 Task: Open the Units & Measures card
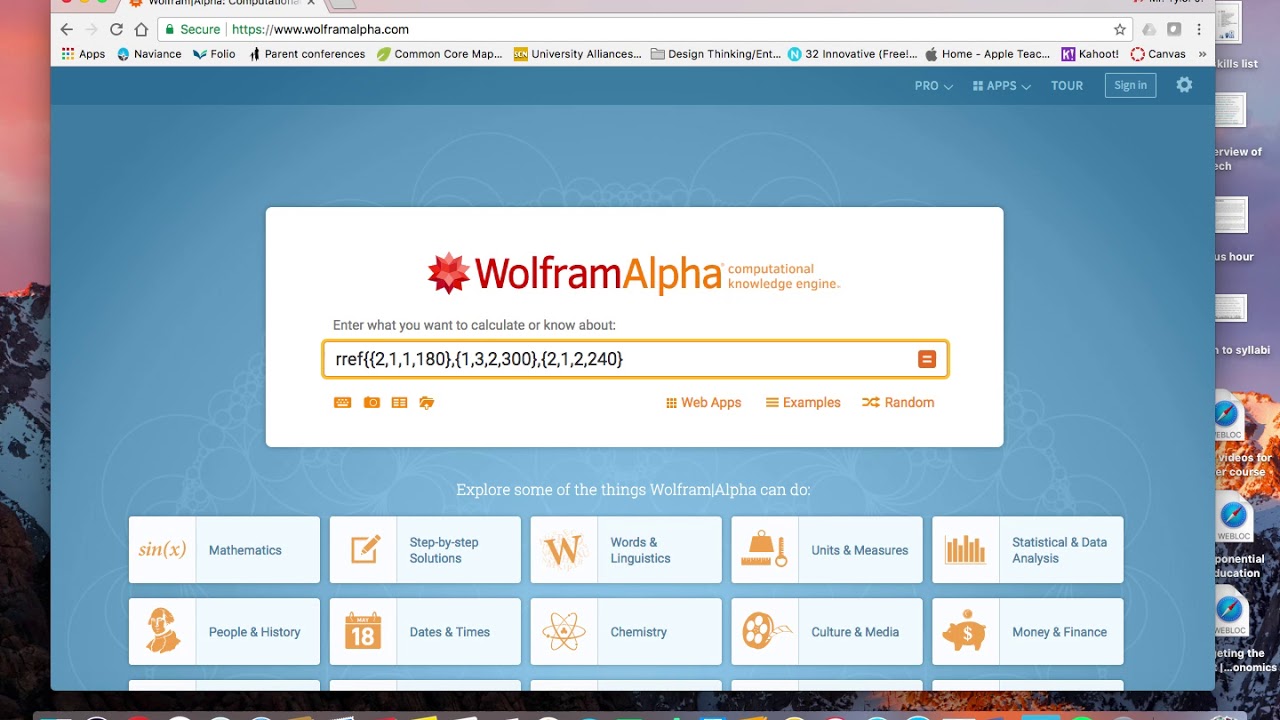pyautogui.click(x=827, y=550)
